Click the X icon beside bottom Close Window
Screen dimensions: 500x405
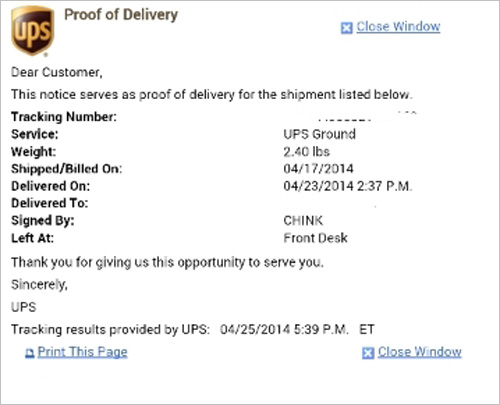pyautogui.click(x=368, y=353)
